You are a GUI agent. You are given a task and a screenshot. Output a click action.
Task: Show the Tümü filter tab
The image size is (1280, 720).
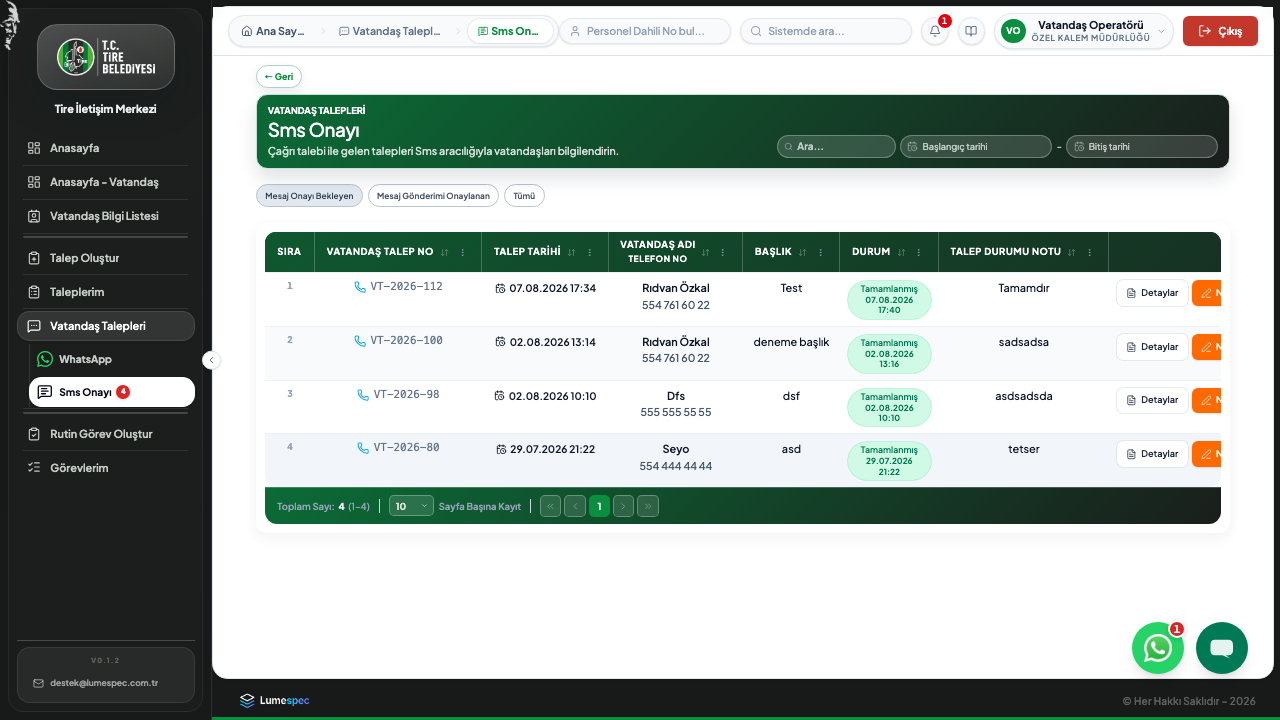click(x=524, y=196)
